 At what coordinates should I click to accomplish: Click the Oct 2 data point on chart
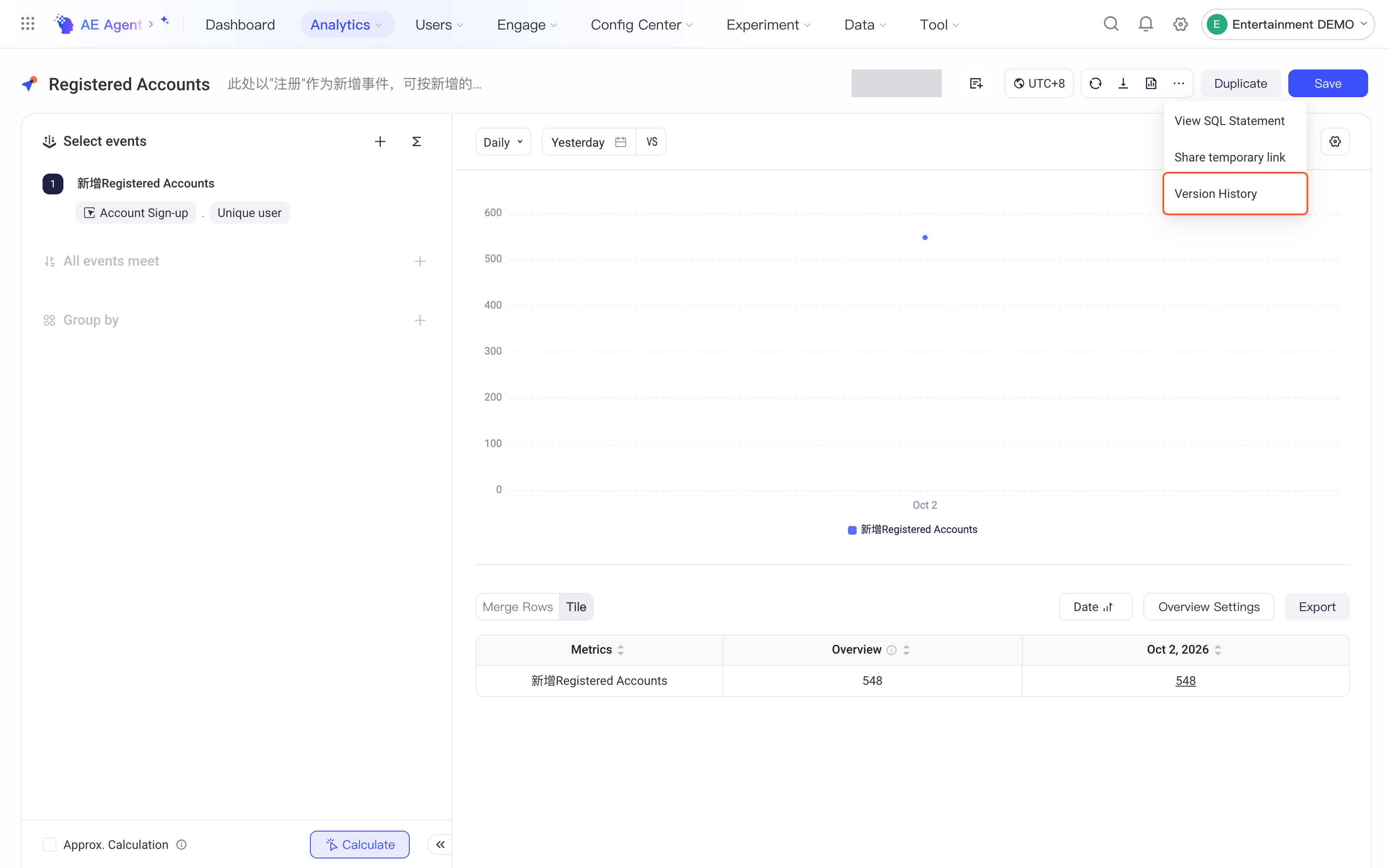coord(925,238)
